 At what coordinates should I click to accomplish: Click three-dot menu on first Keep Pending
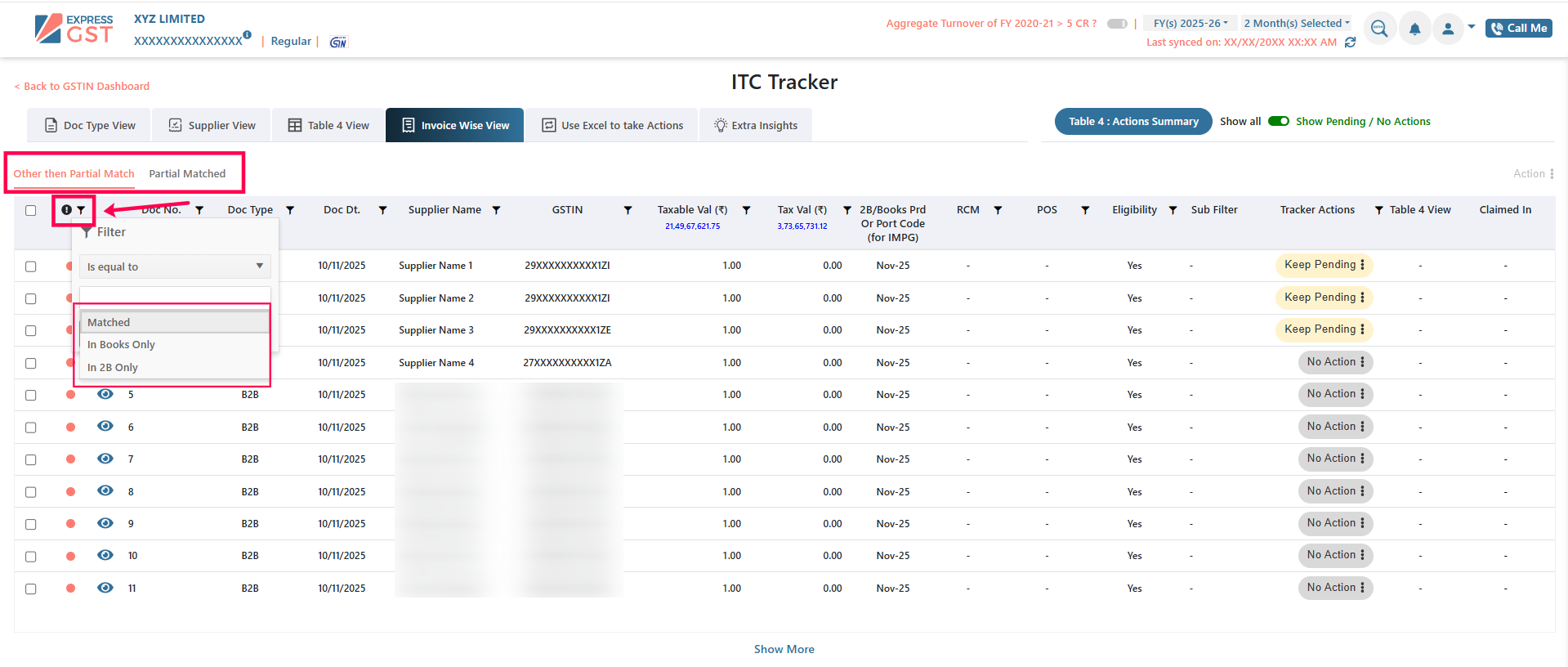click(x=1362, y=265)
